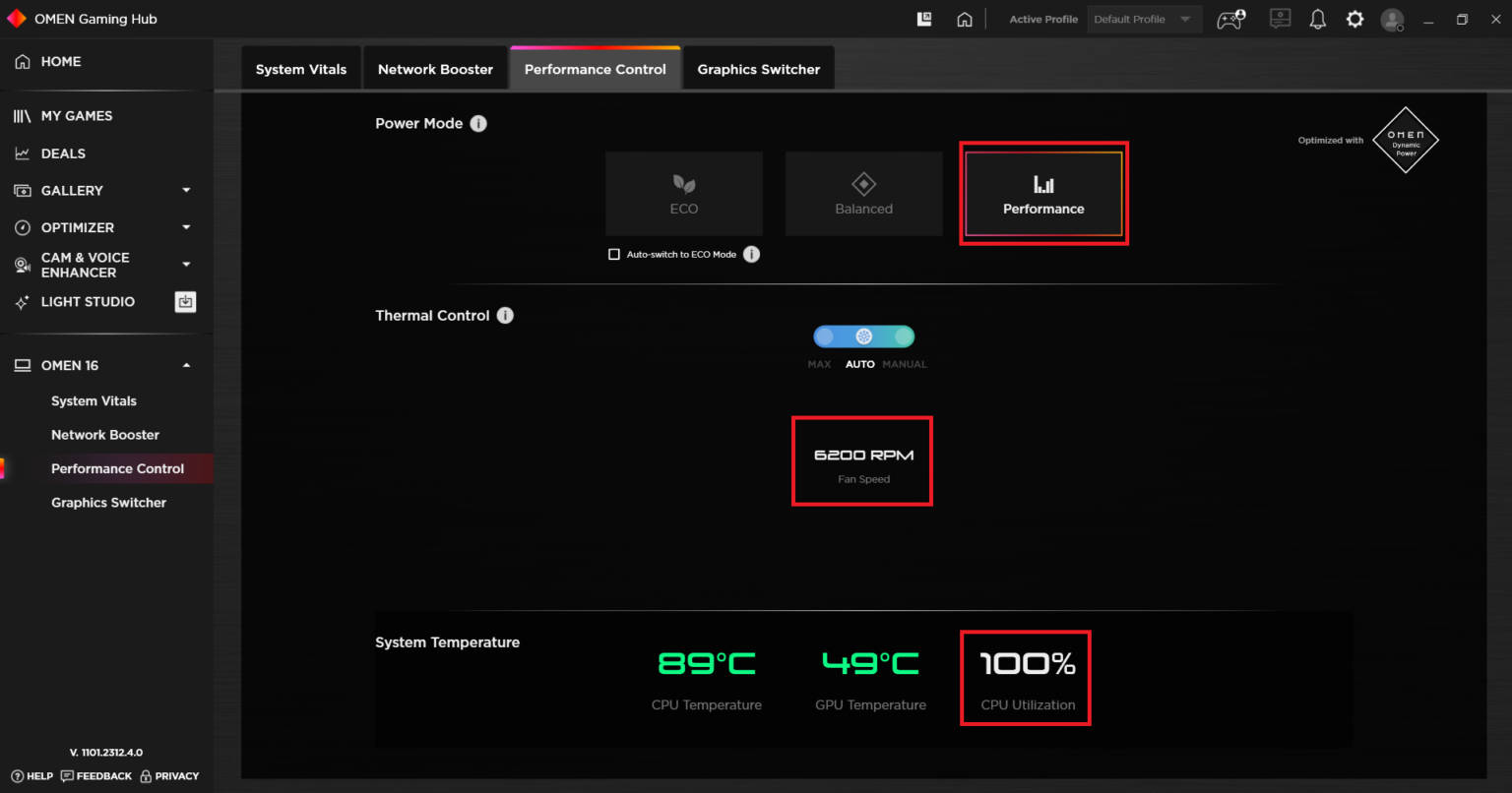Select Balanced power mode
Viewport: 1512px width, 793px height.
[863, 194]
